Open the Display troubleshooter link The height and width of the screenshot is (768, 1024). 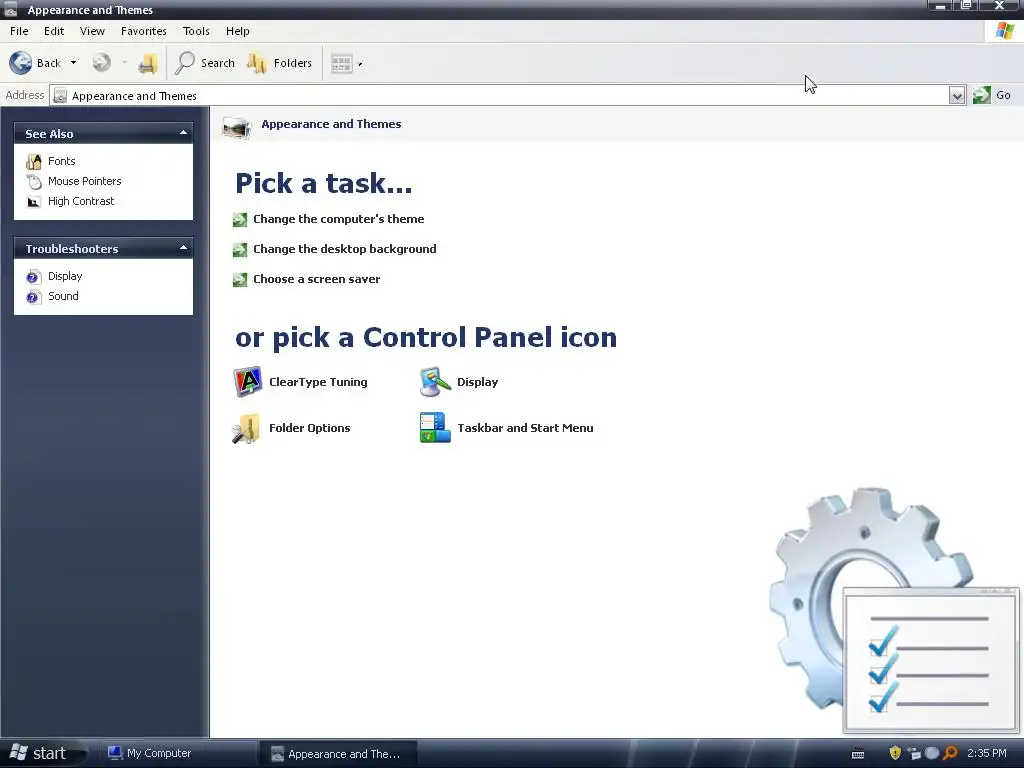click(x=65, y=276)
